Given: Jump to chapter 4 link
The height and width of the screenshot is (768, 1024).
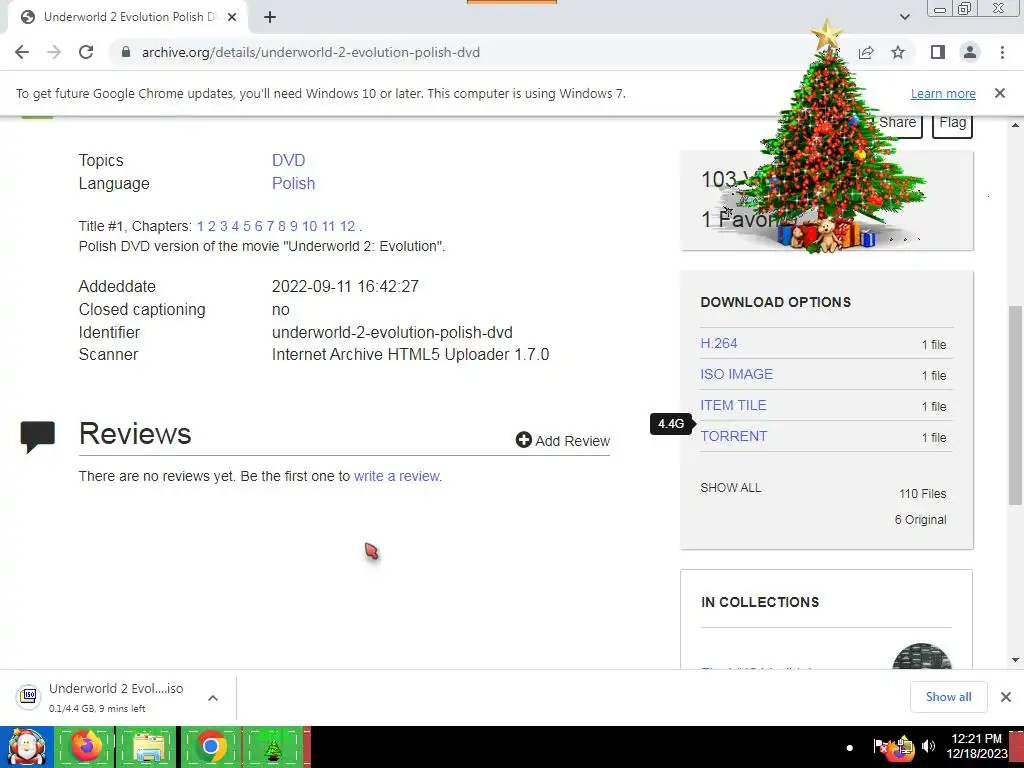Looking at the screenshot, I should click(x=235, y=226).
